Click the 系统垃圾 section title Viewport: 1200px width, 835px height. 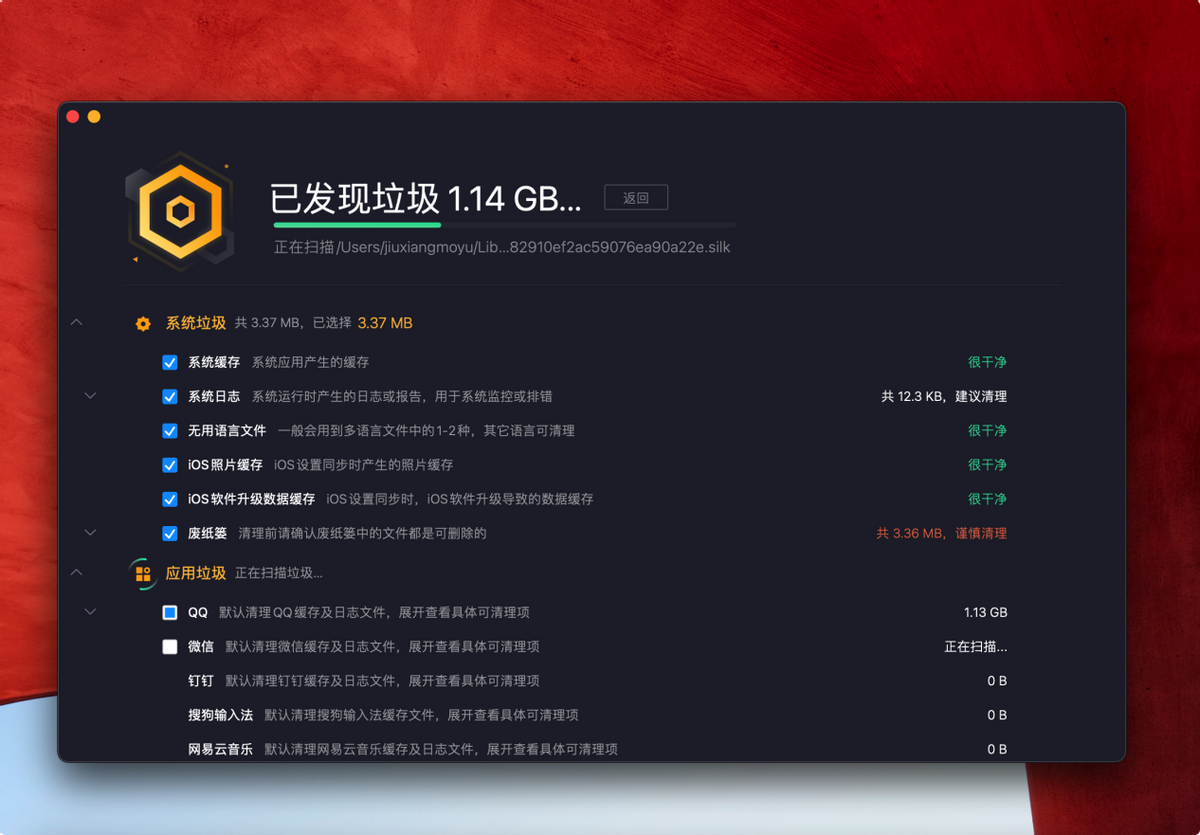[x=196, y=323]
